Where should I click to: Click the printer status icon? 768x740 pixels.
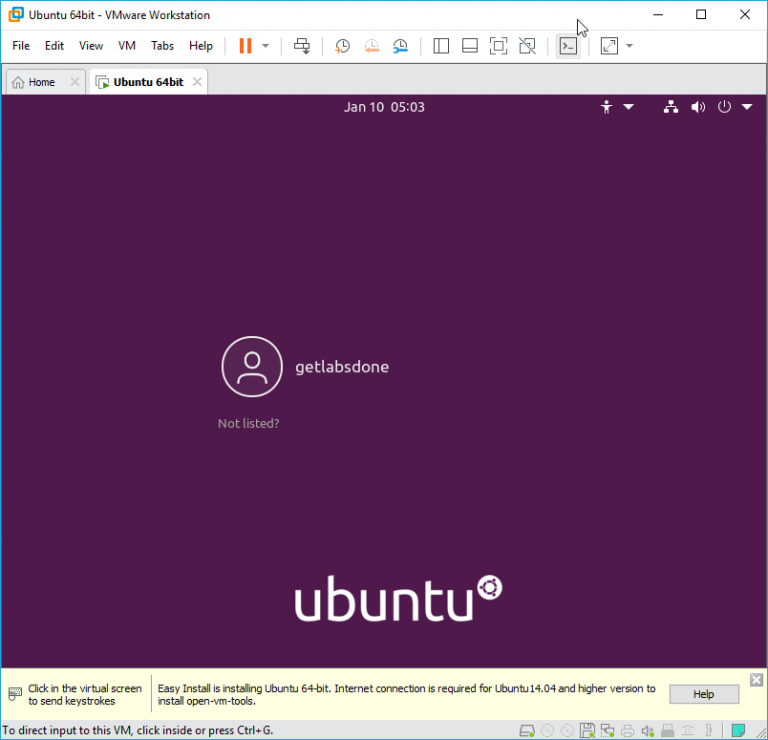point(627,731)
